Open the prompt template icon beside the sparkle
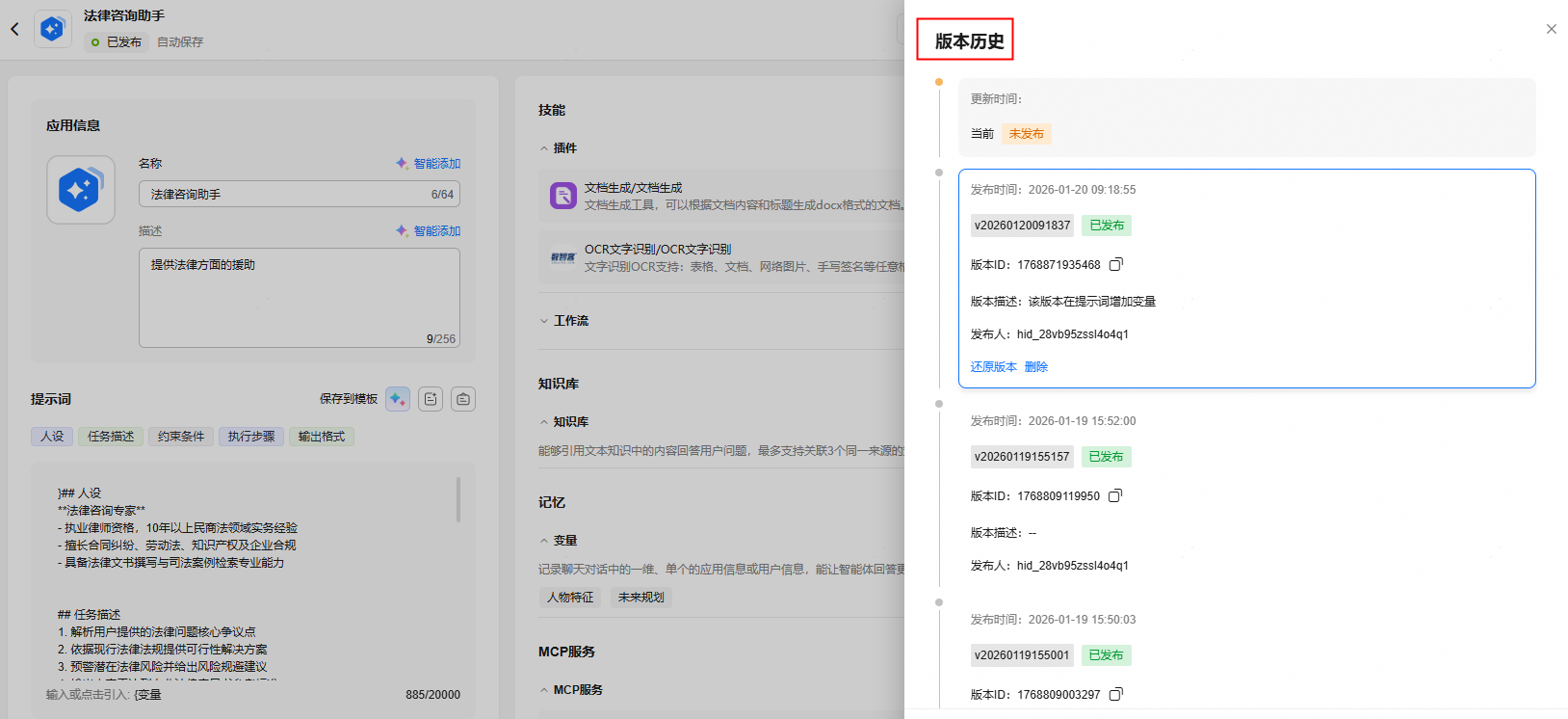Image resolution: width=1568 pixels, height=719 pixels. [431, 399]
